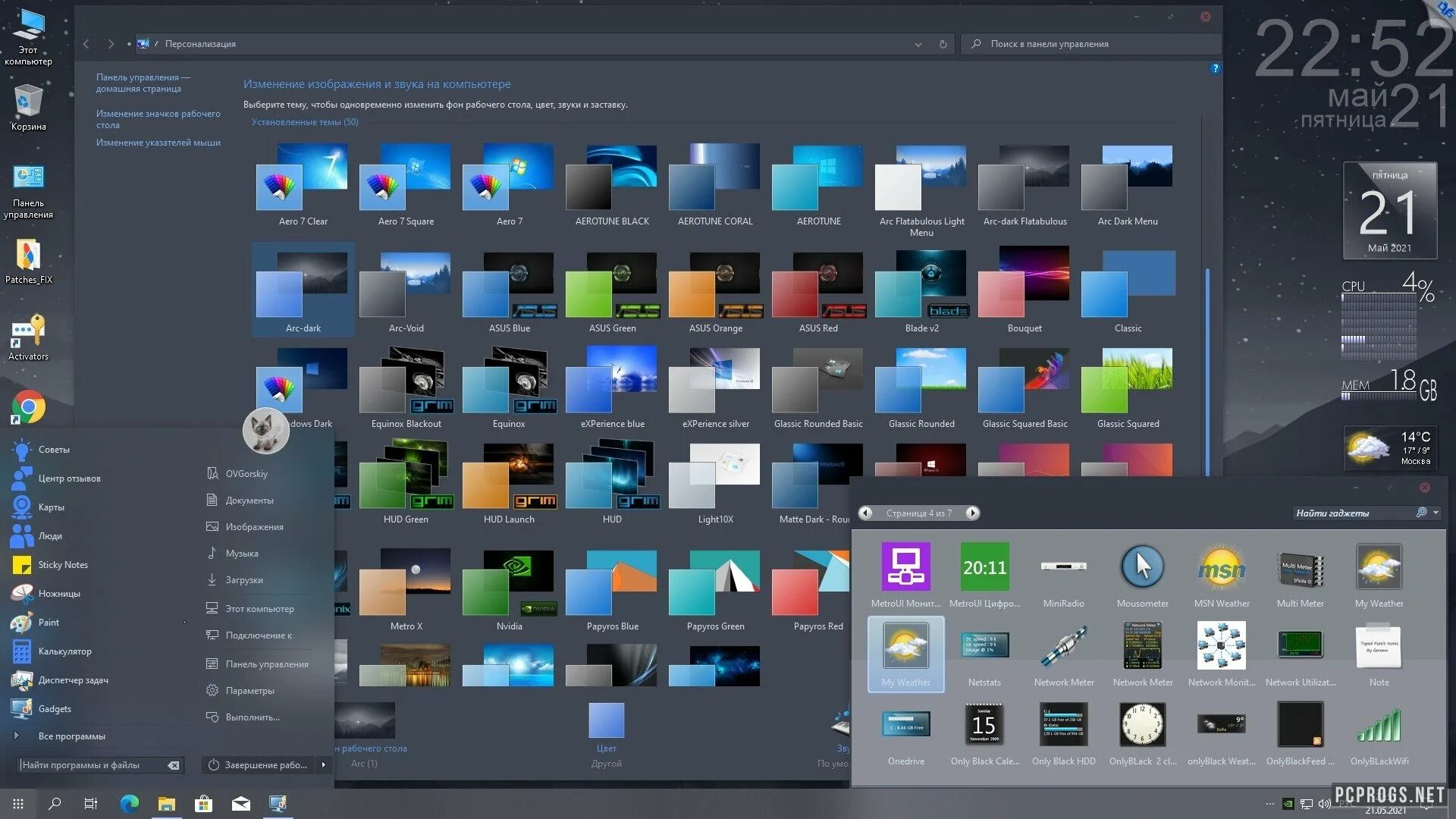Image resolution: width=1456 pixels, height=819 pixels.
Task: Click the taskbar search magnifier
Action: [x=55, y=804]
